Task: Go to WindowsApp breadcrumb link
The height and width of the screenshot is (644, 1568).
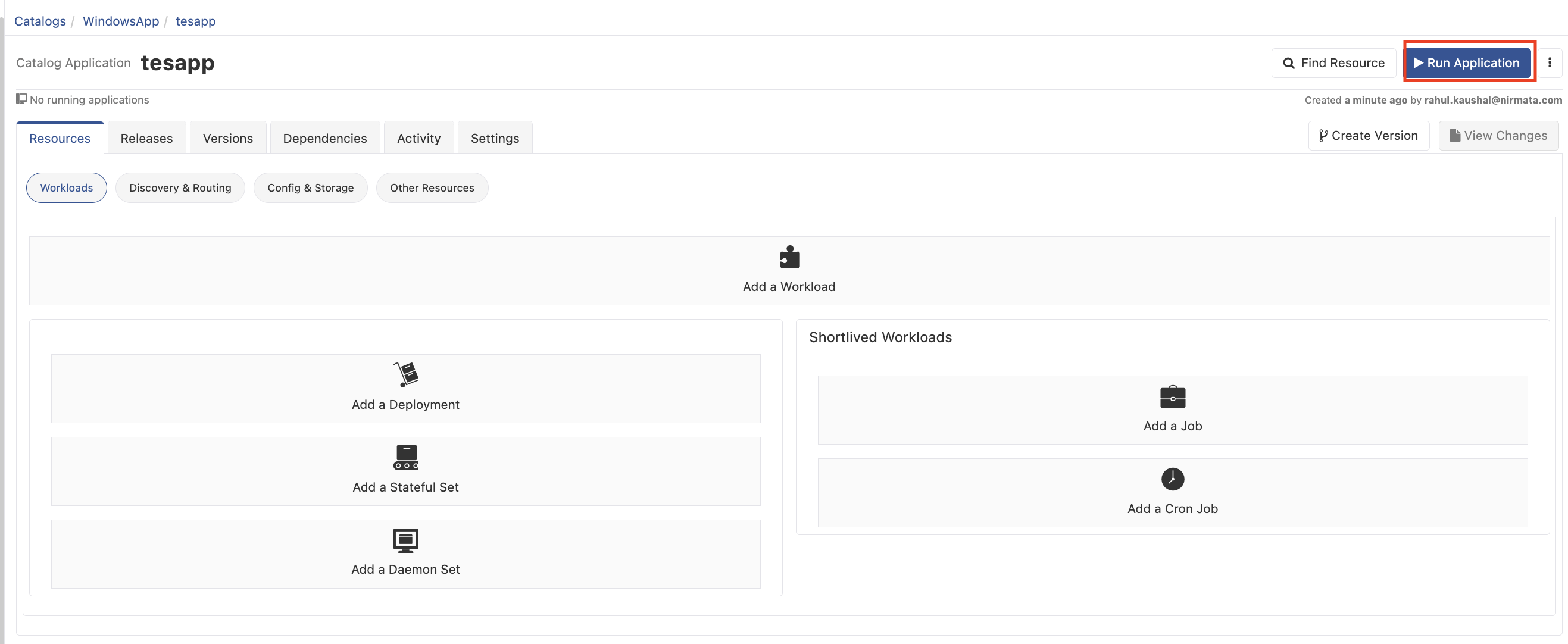Action: (x=120, y=21)
